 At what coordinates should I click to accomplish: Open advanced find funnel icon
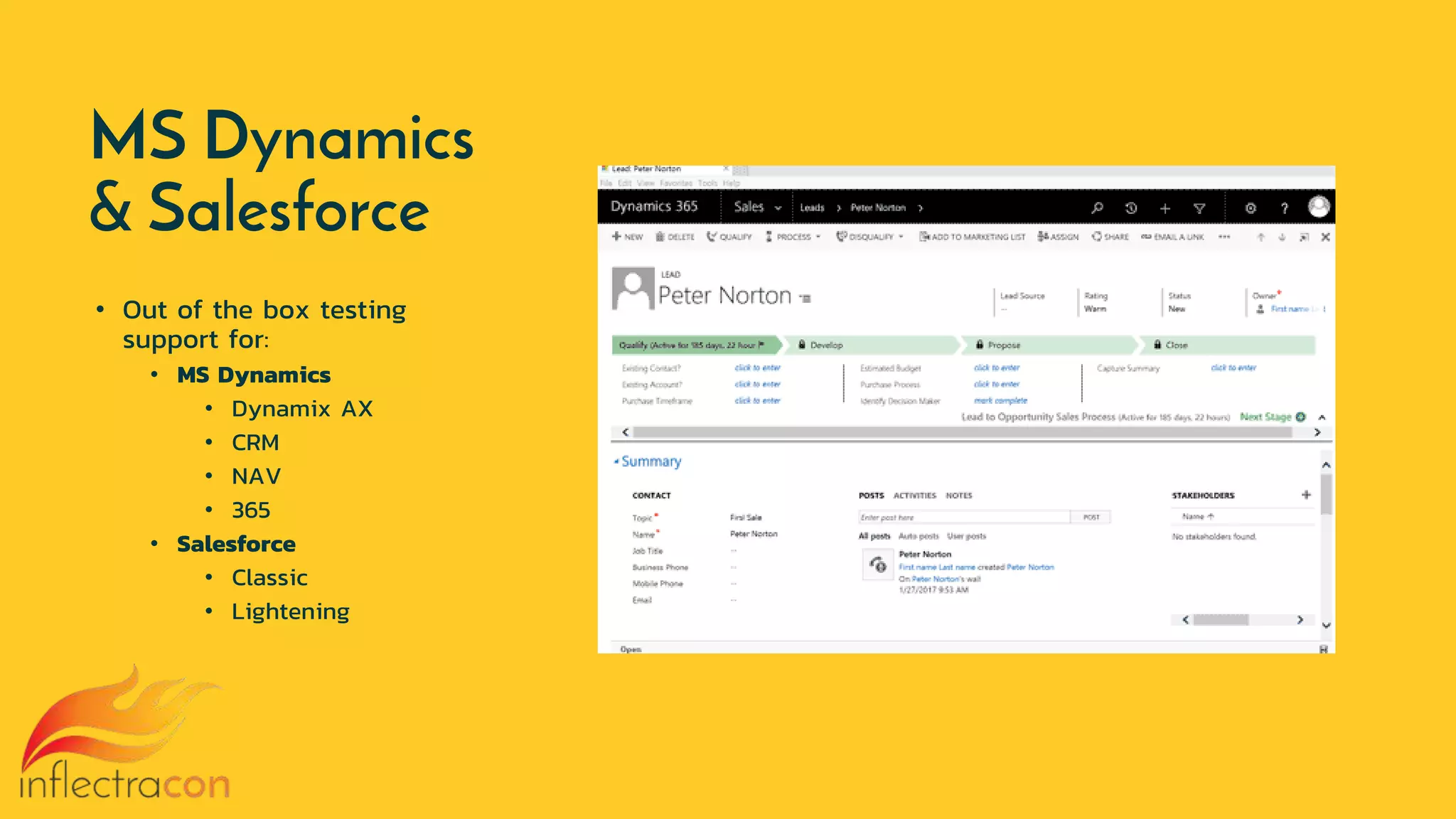click(x=1199, y=208)
